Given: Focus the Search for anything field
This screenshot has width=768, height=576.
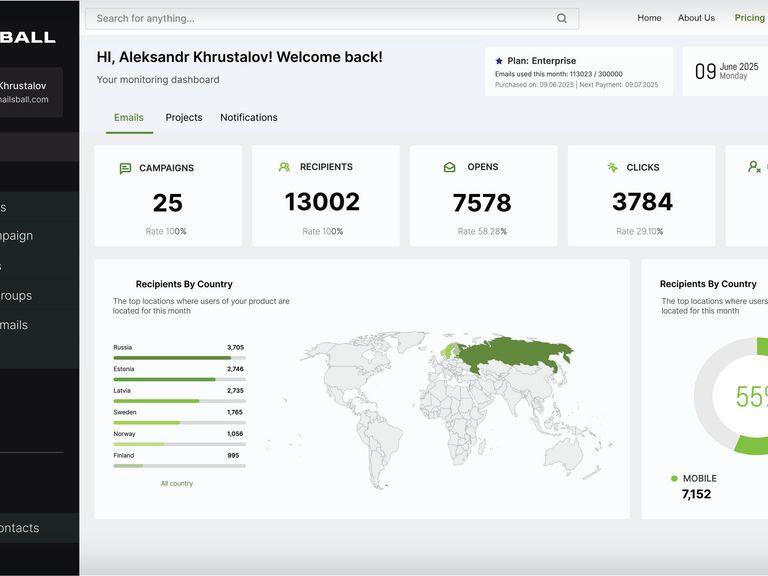Looking at the screenshot, I should (332, 19).
